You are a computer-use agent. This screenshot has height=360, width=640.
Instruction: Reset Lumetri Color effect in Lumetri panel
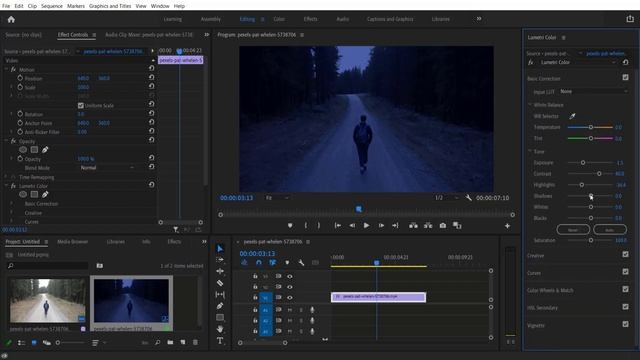[x=625, y=62]
